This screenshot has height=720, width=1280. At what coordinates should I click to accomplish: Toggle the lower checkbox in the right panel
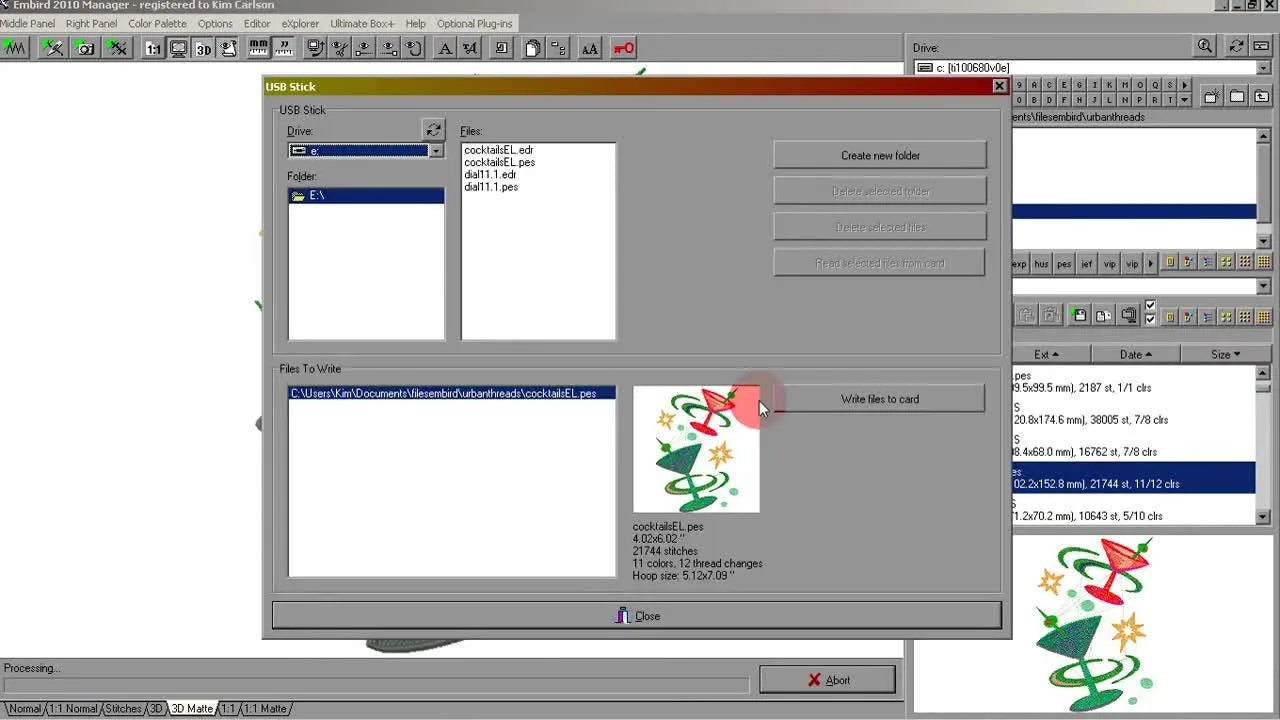pyautogui.click(x=1150, y=319)
